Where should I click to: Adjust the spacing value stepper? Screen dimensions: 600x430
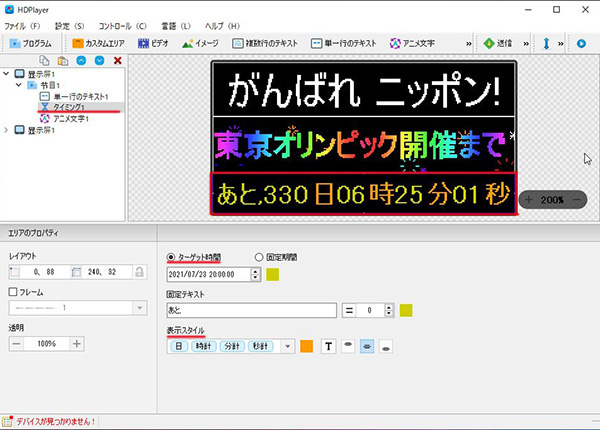click(x=389, y=310)
